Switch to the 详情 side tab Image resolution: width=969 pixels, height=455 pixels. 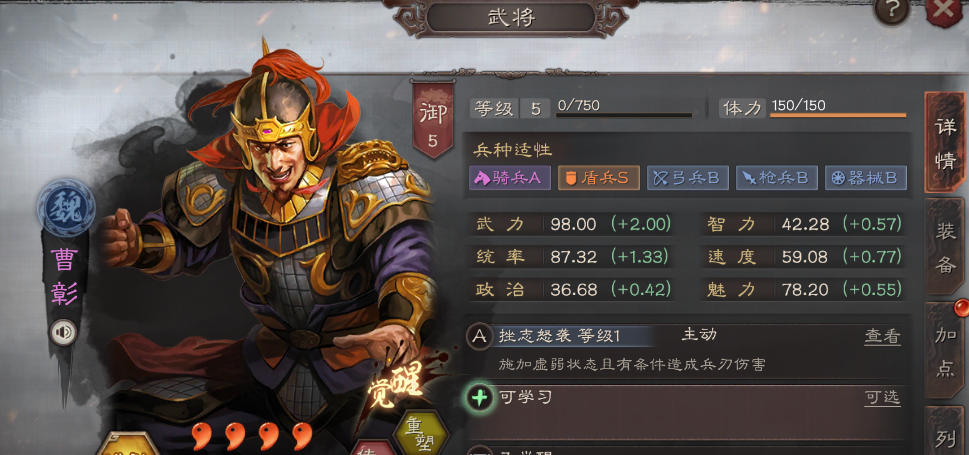tap(945, 142)
